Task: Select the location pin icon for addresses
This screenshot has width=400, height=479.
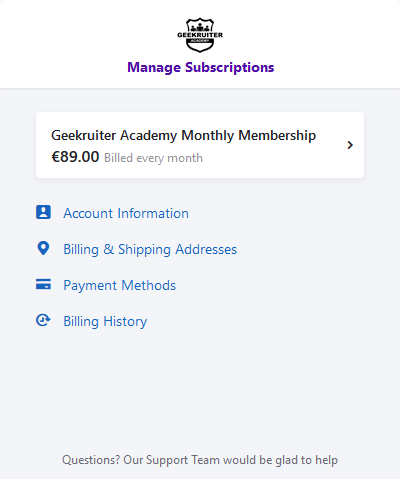Action: tap(43, 248)
